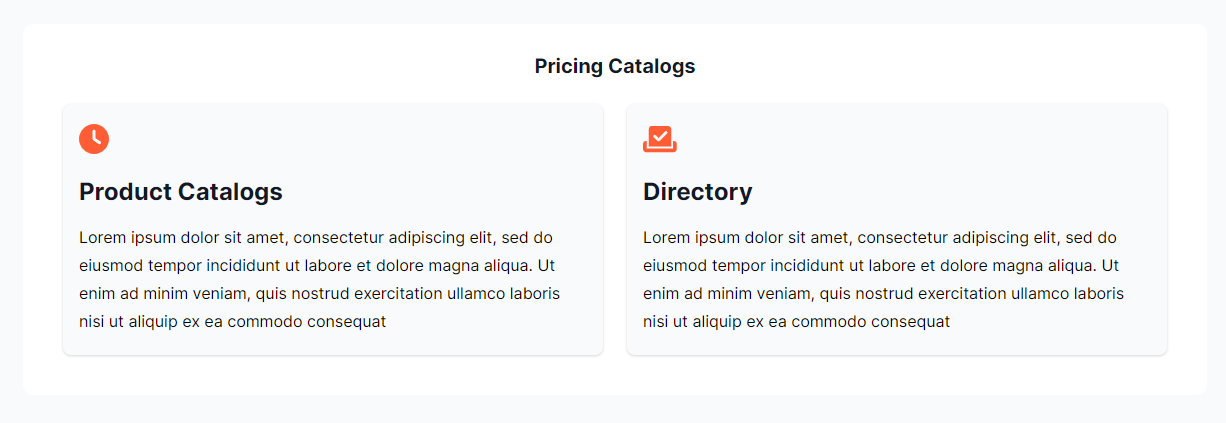The height and width of the screenshot is (423, 1226).
Task: Open the Product Catalogs heading
Action: point(181,191)
